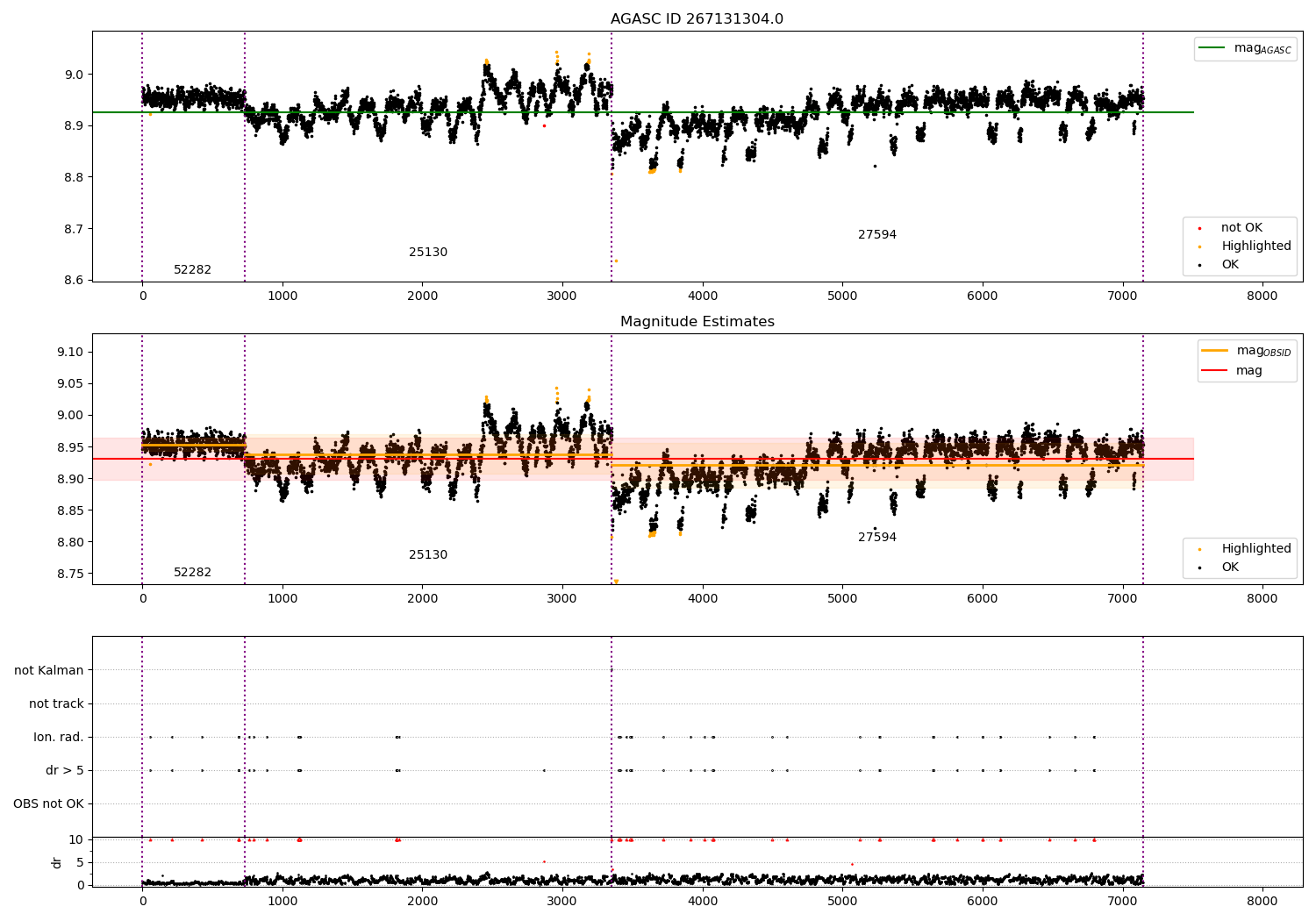Click the "OBS not OK" row label
The image size is (1316, 921).
click(x=48, y=804)
